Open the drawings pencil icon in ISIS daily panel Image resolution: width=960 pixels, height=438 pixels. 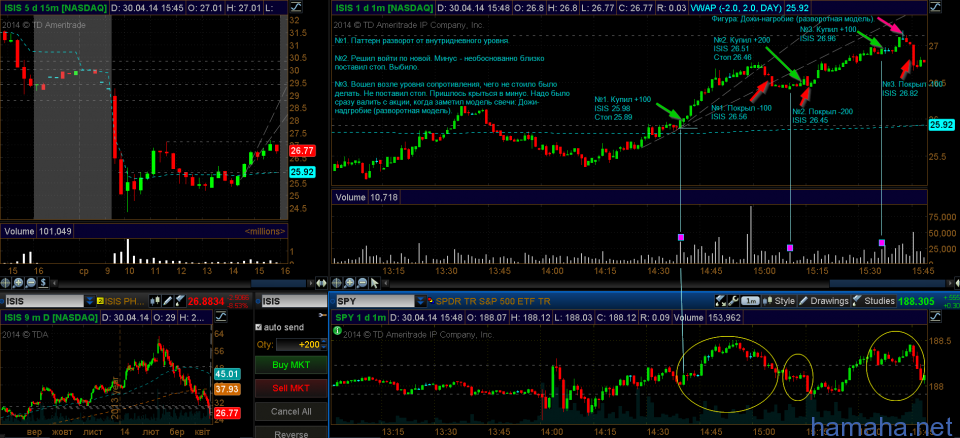(167, 301)
